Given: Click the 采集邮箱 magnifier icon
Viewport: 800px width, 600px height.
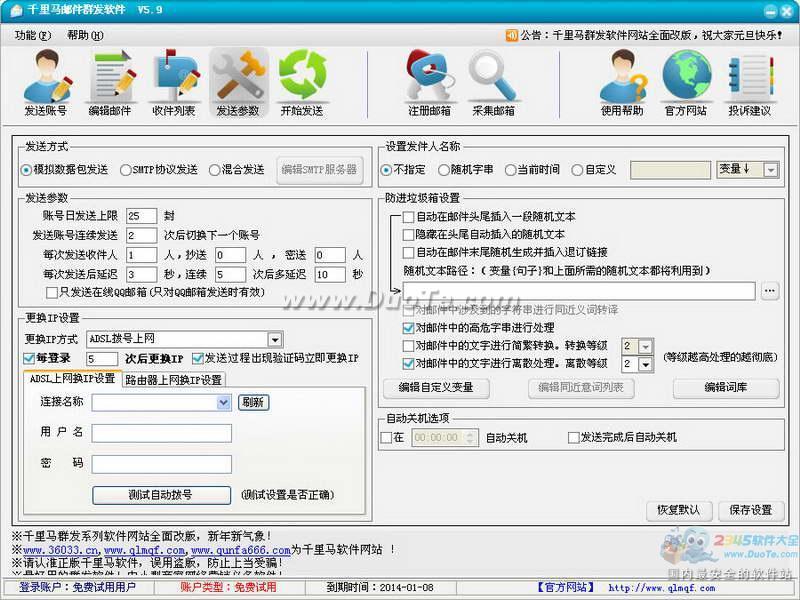Looking at the screenshot, I should 493,82.
